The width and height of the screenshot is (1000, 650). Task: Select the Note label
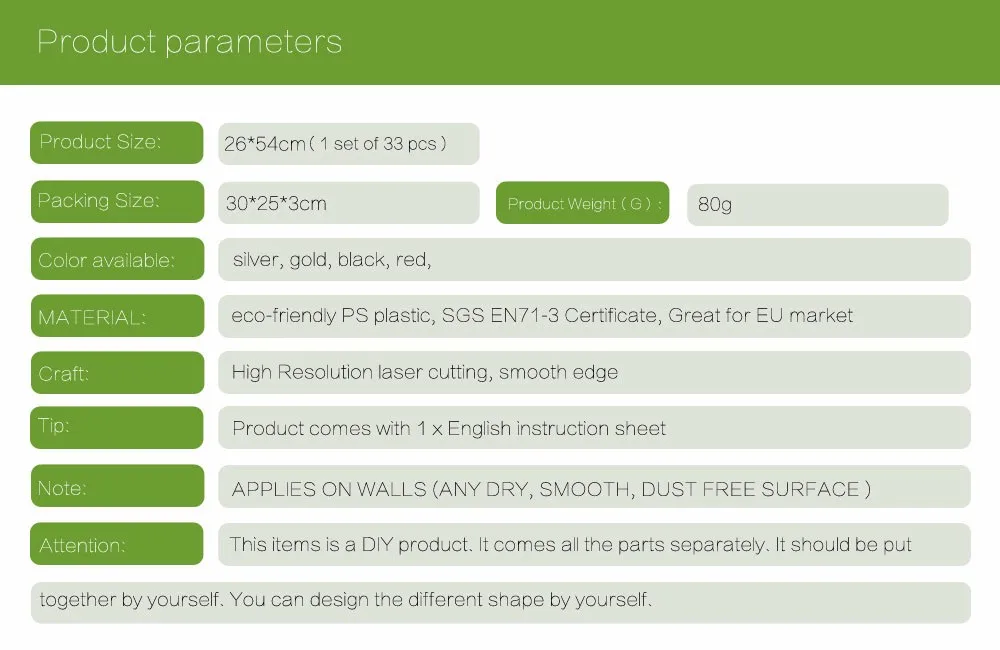tap(117, 485)
